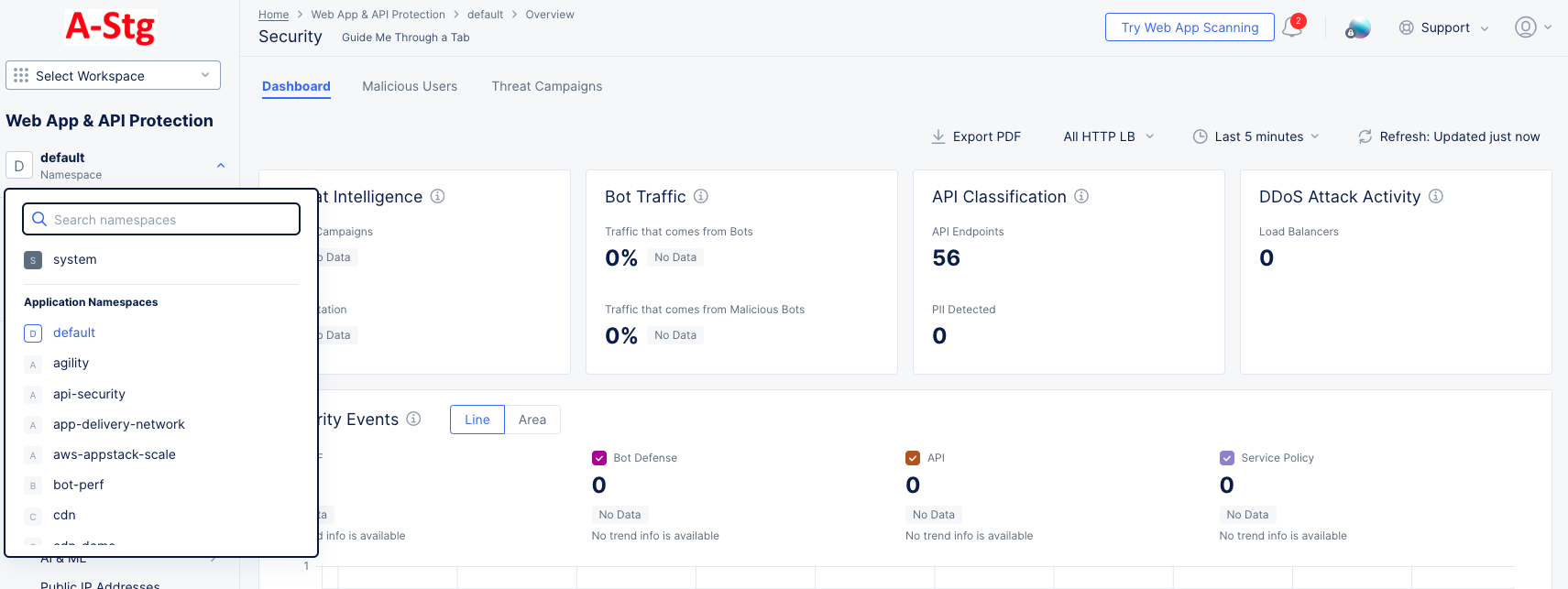Toggle the Service Policy checkbox
The height and width of the screenshot is (589, 1568).
coord(1227,458)
